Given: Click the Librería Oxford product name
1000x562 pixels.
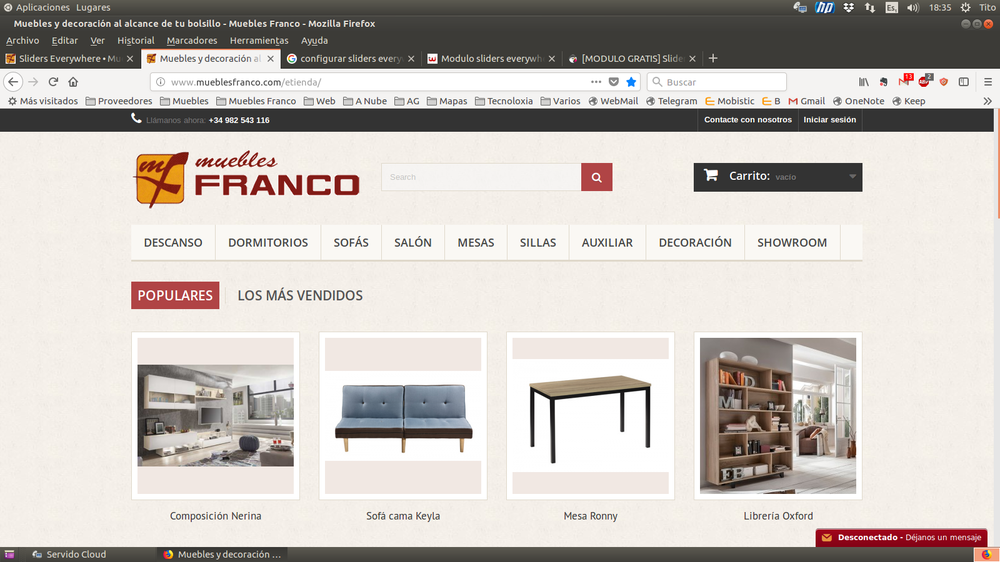Looking at the screenshot, I should tap(778, 516).
